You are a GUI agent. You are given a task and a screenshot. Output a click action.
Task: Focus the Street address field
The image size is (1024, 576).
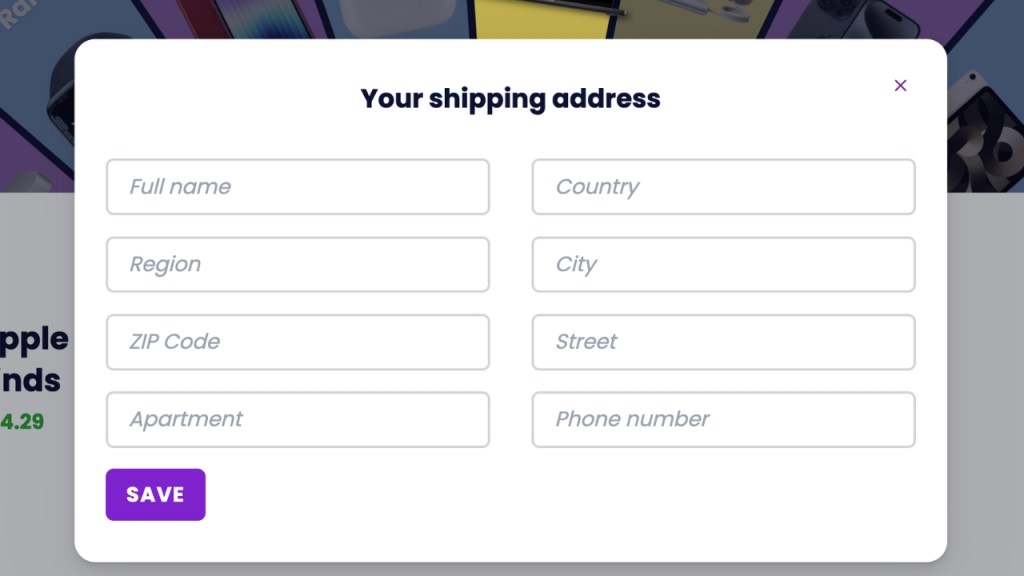[723, 342]
